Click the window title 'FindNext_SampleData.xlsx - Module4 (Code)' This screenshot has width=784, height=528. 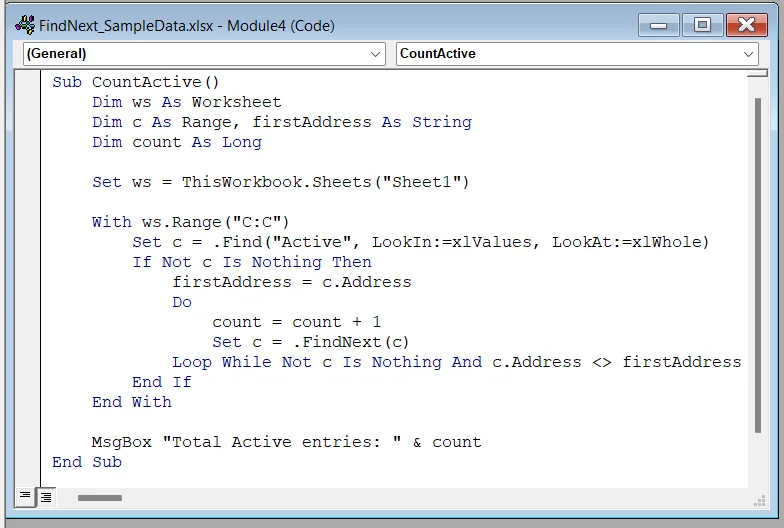click(x=187, y=26)
